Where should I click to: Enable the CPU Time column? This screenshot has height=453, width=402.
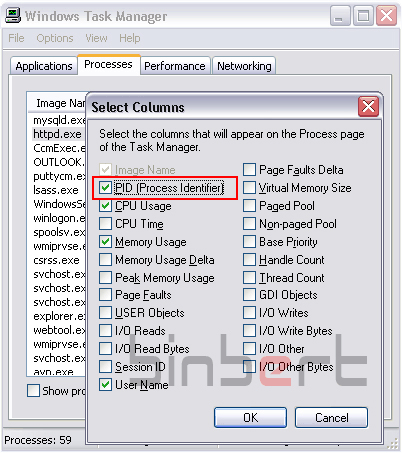[x=105, y=224]
